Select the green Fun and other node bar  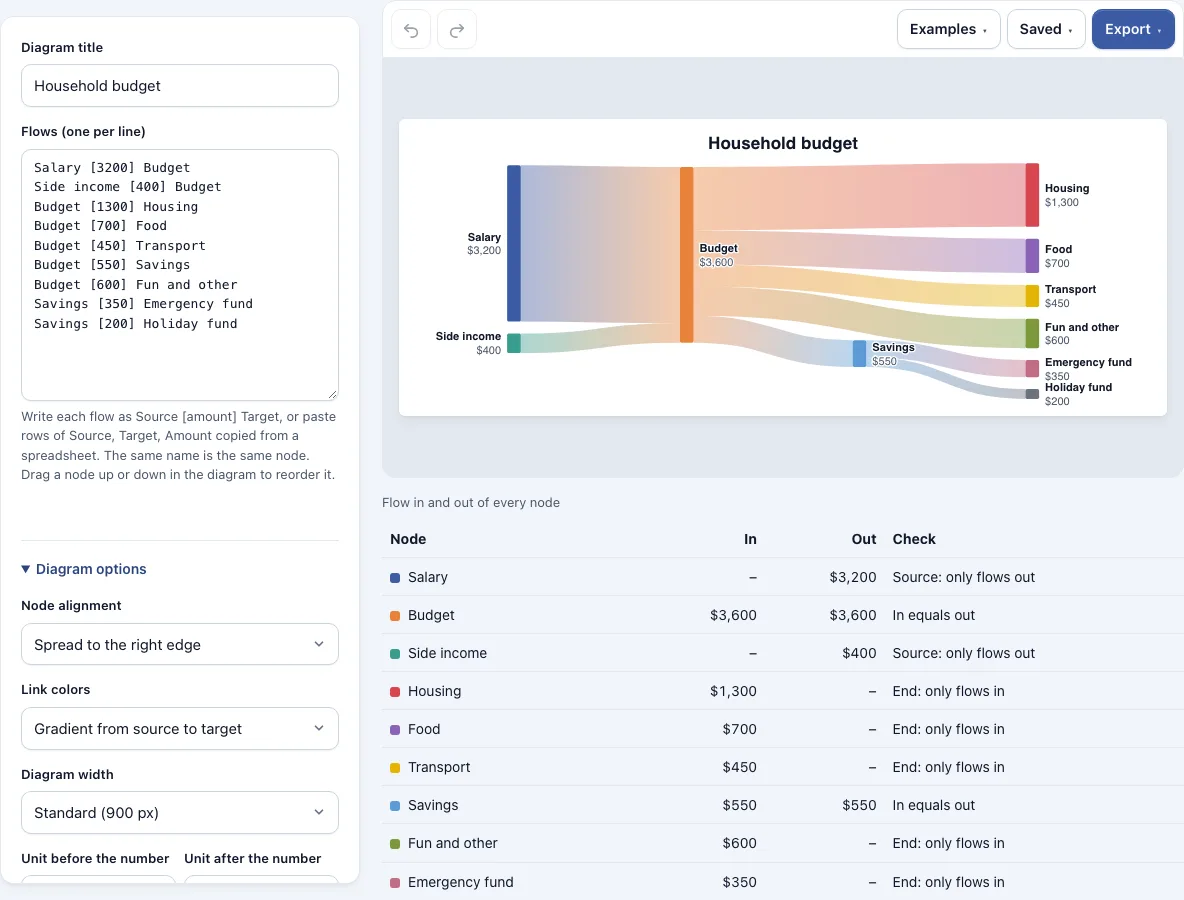[x=1032, y=334]
